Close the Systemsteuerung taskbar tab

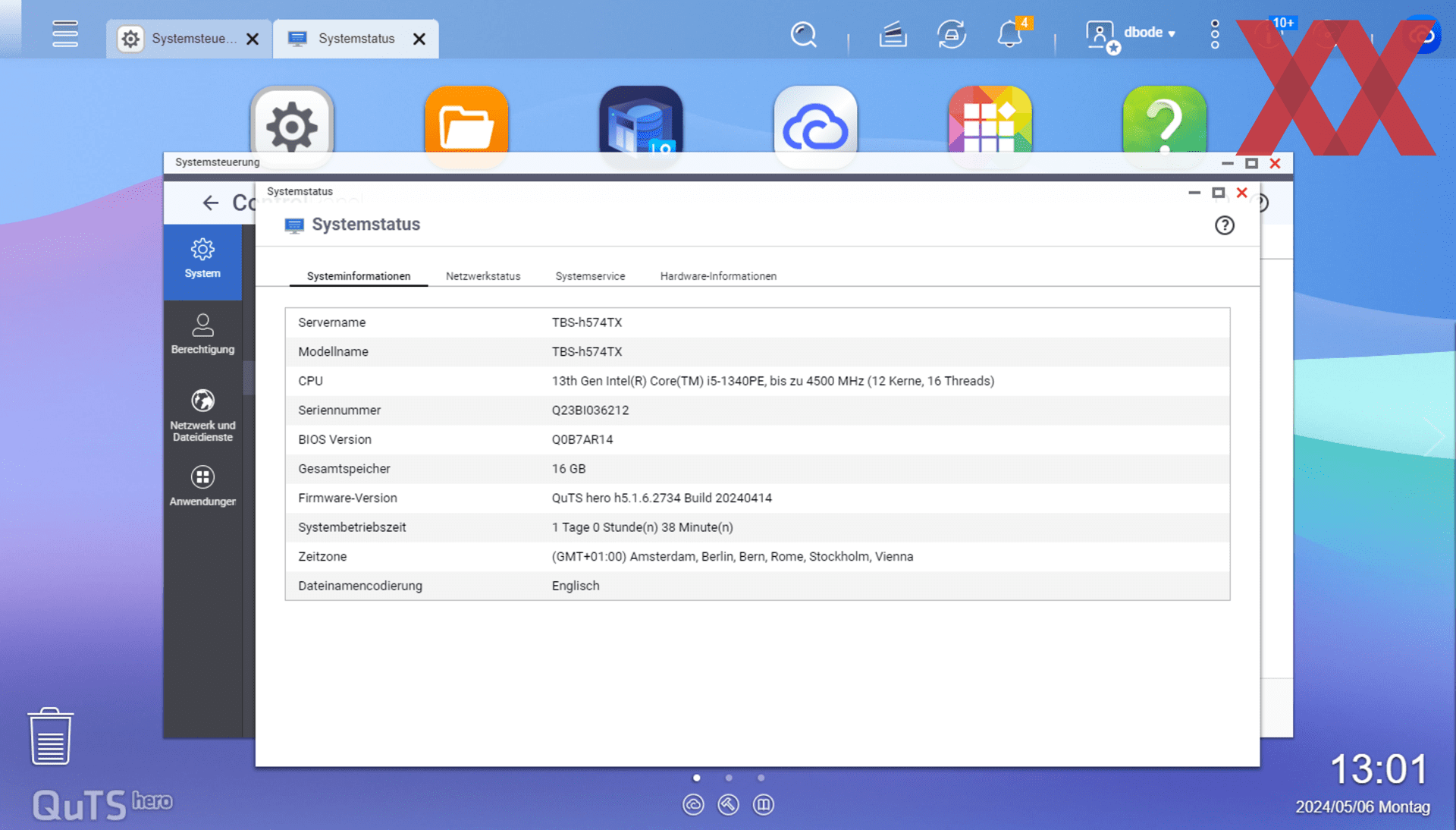(x=253, y=39)
